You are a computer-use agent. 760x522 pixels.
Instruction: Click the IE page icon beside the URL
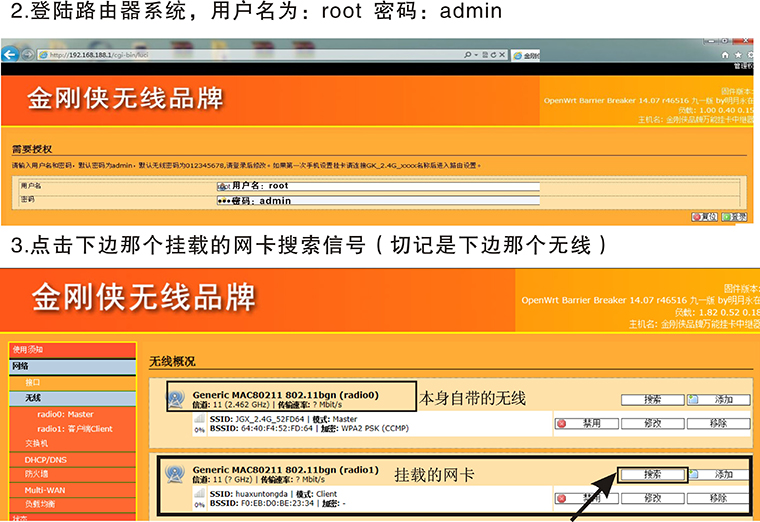pos(43,55)
